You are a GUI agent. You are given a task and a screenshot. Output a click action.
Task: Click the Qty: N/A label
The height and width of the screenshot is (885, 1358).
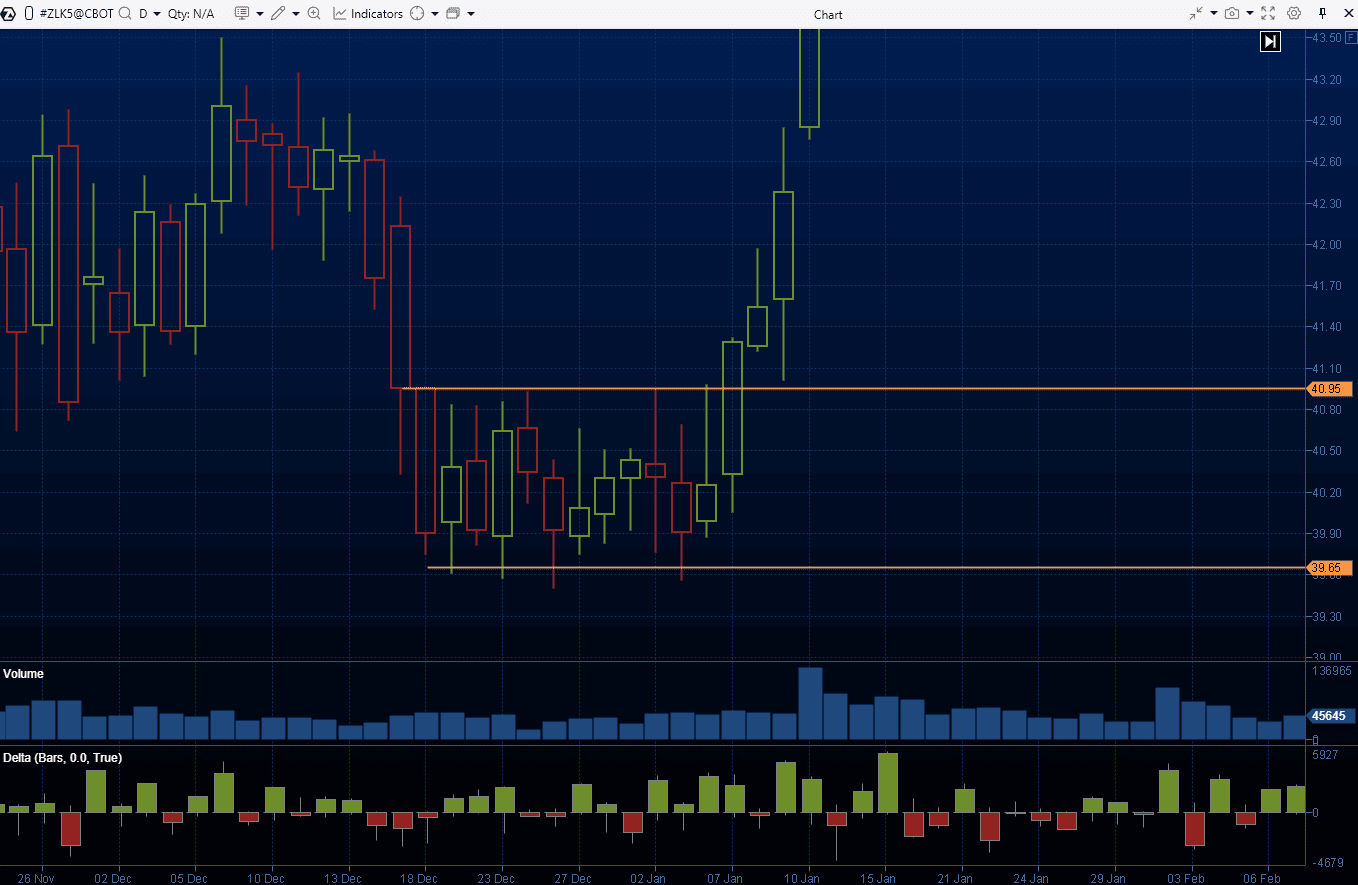(190, 13)
